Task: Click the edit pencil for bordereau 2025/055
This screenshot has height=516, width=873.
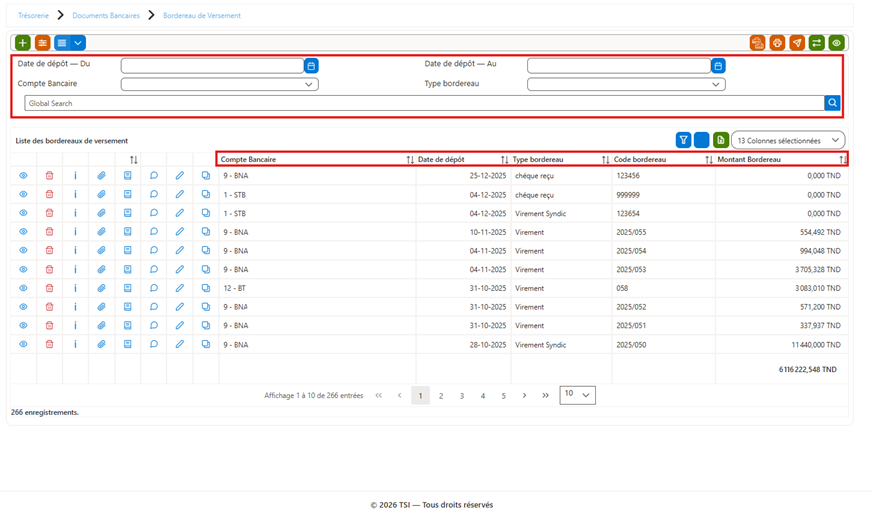Action: click(x=180, y=232)
